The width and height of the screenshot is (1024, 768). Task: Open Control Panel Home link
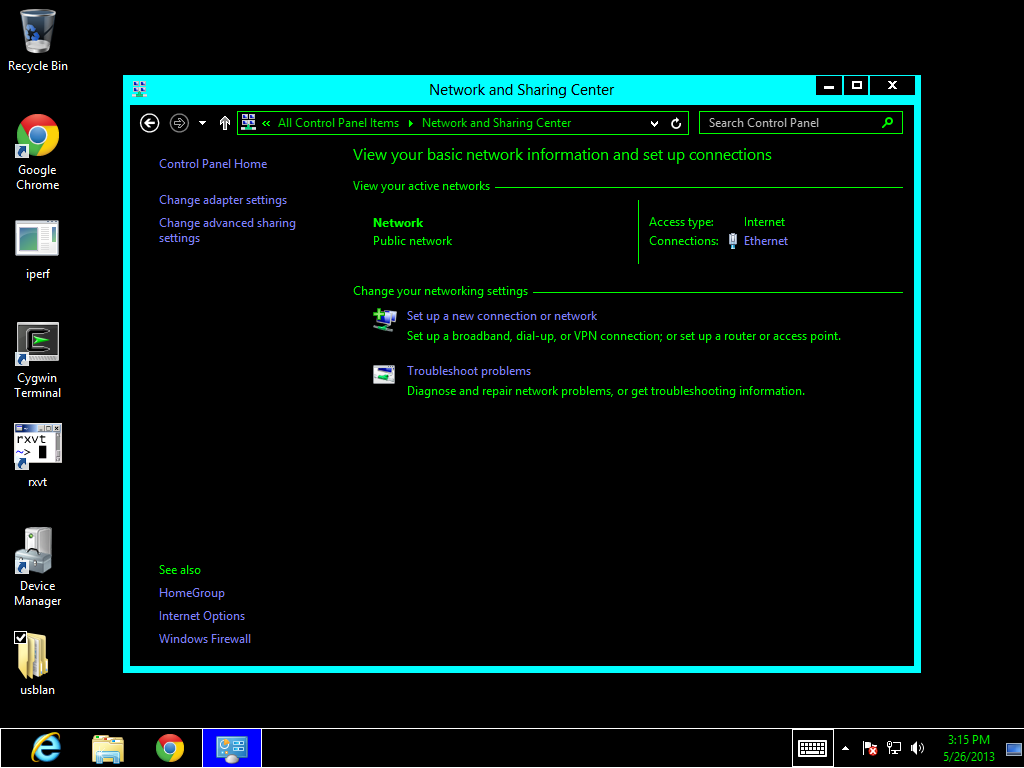213,164
